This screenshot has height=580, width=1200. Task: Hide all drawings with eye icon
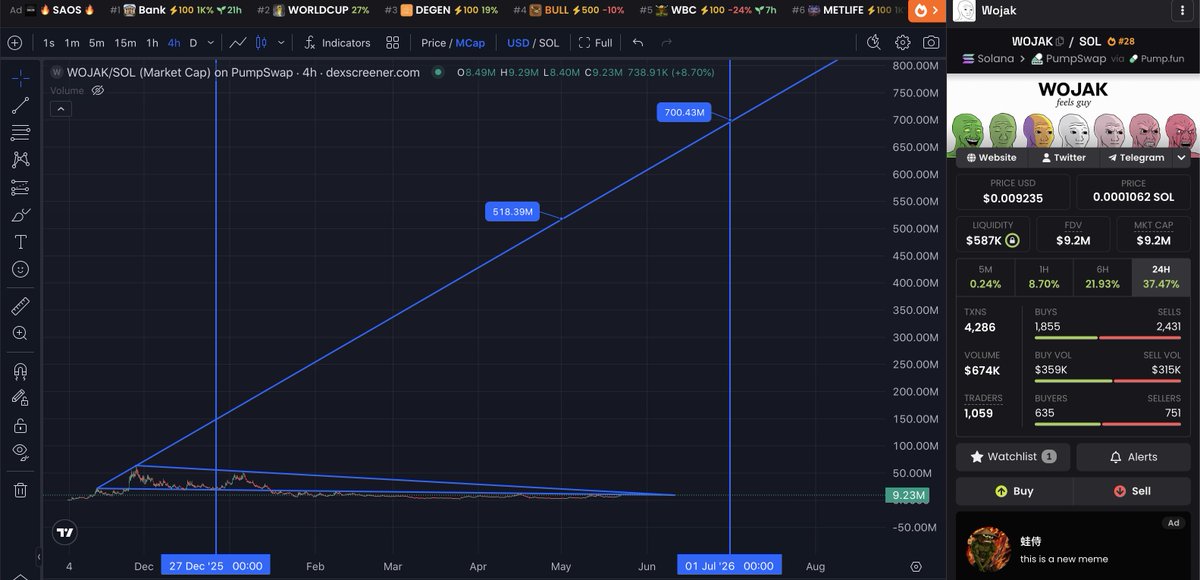[20, 452]
